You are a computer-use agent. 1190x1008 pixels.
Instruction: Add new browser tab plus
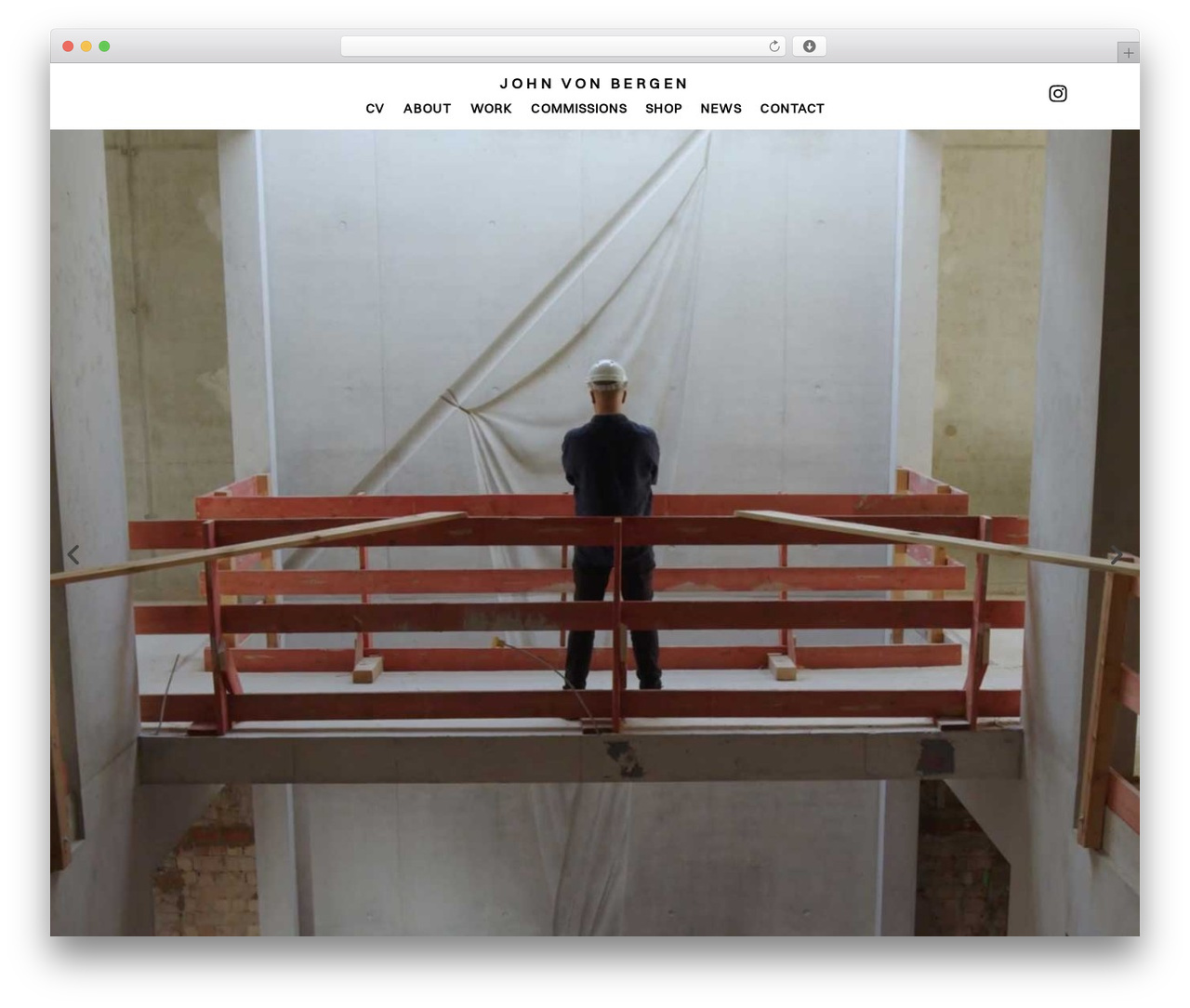click(1128, 53)
